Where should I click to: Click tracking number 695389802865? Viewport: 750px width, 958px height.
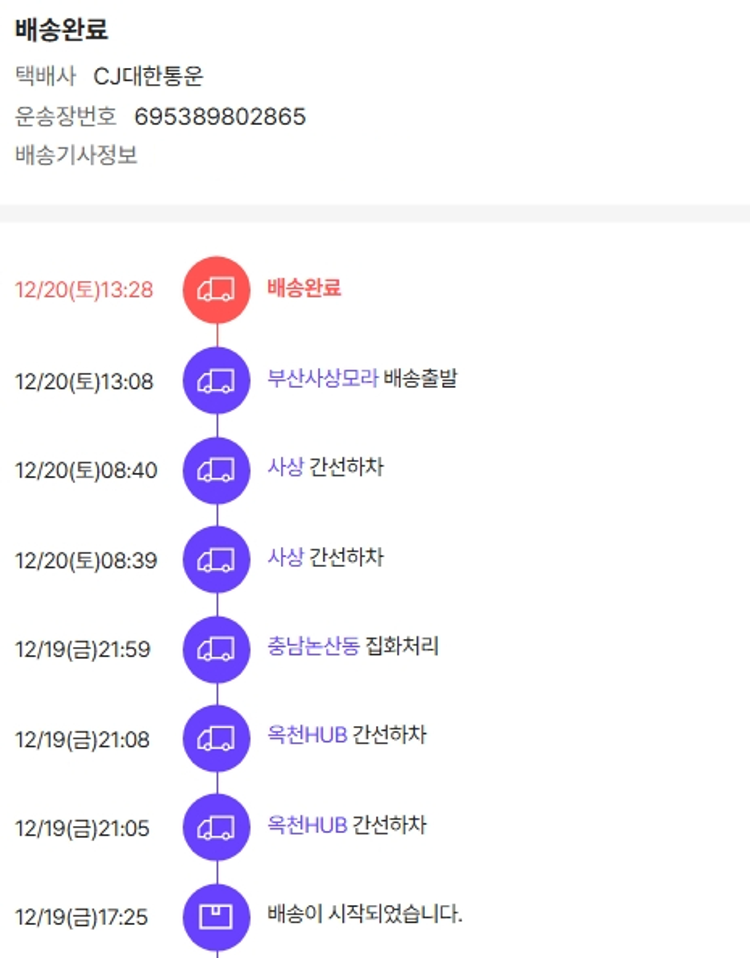tap(220, 117)
